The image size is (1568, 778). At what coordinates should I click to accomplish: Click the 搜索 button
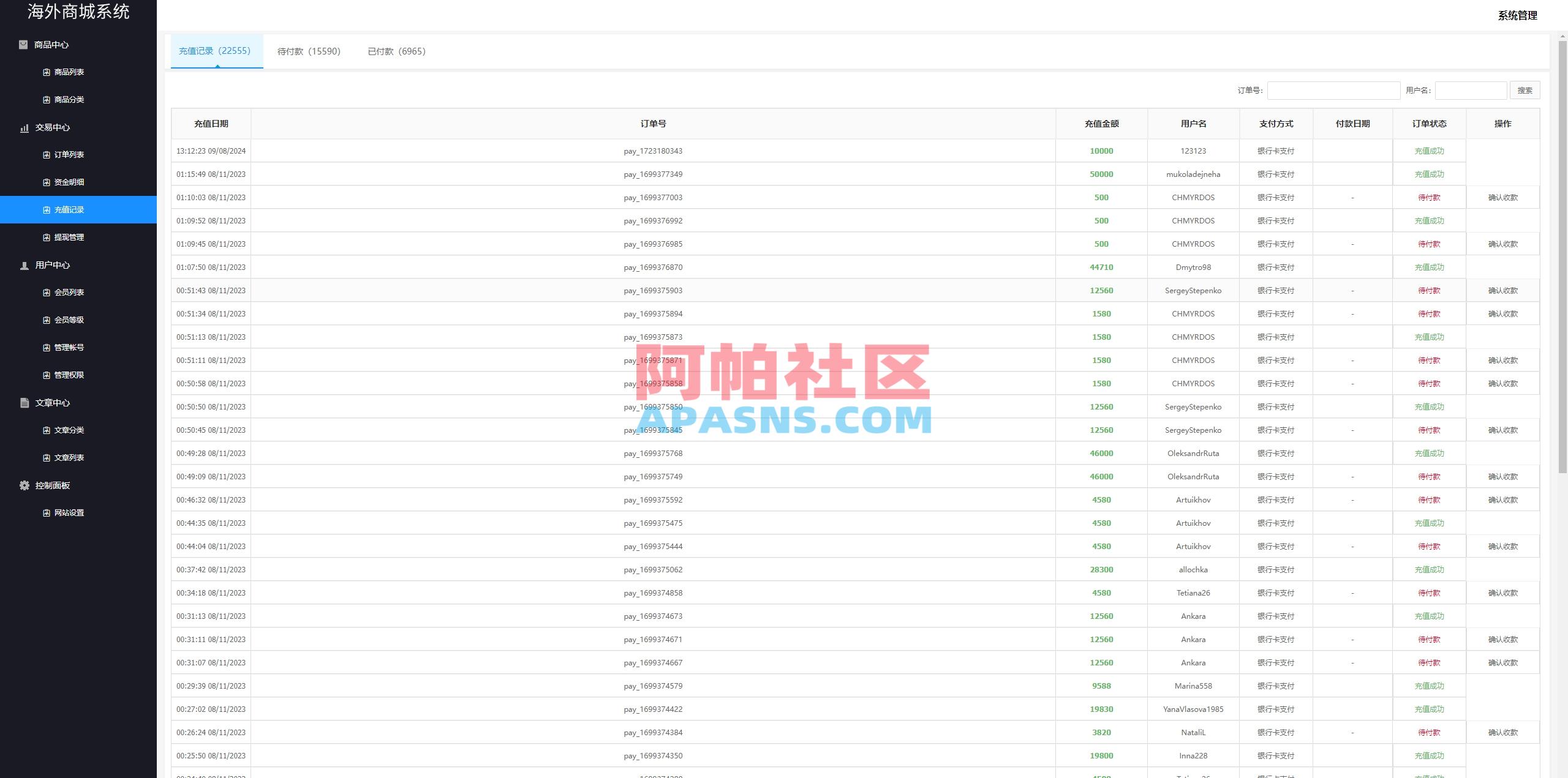[x=1525, y=90]
